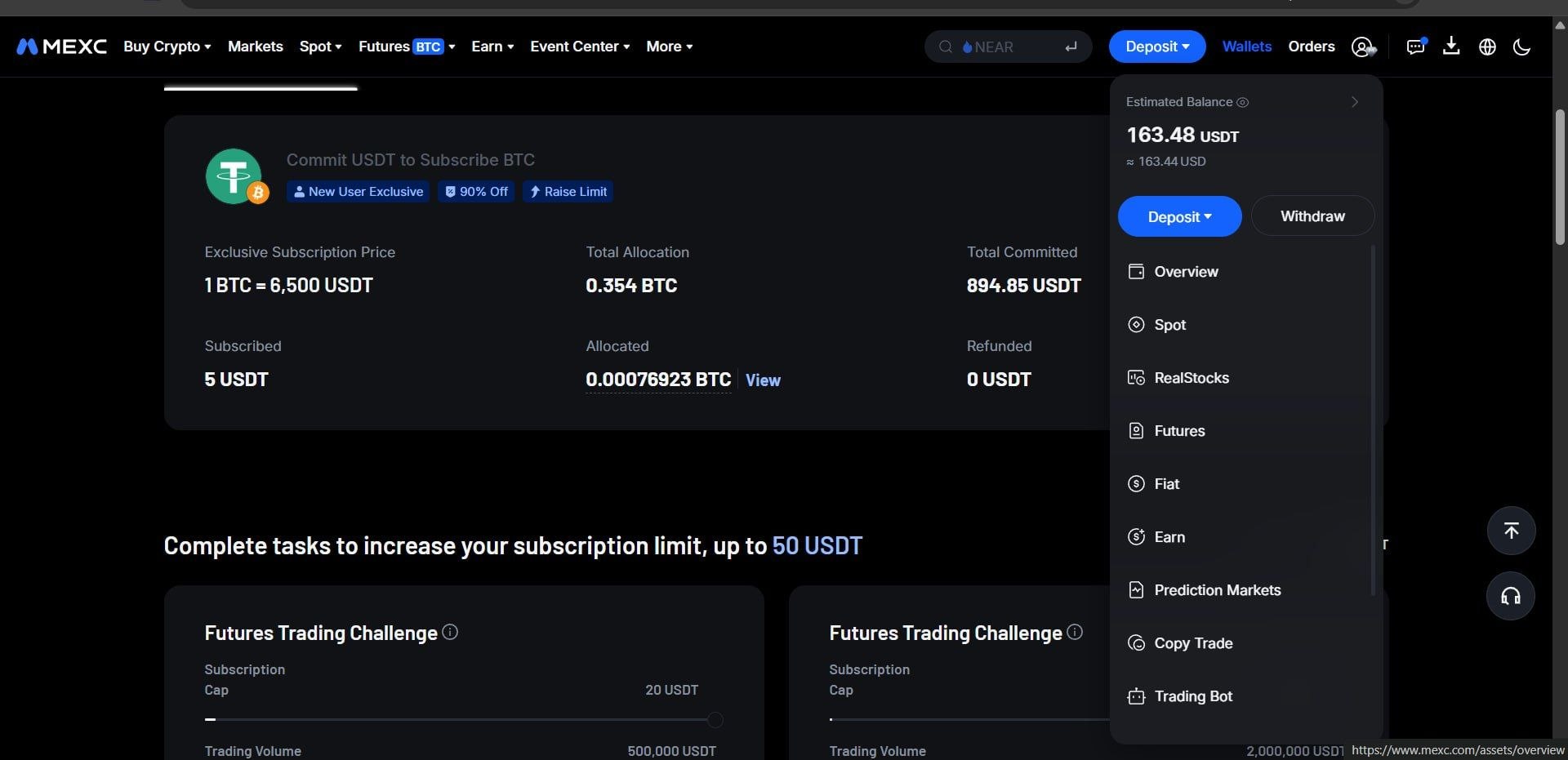Click the Tether USDT coin icon
The height and width of the screenshot is (760, 1568).
tap(234, 176)
